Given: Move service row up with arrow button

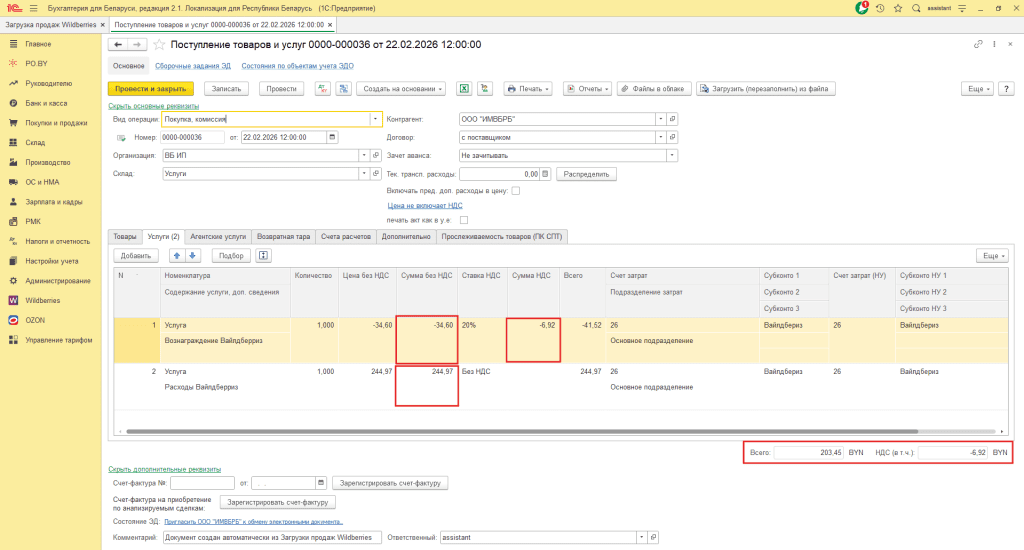Looking at the screenshot, I should 177,255.
